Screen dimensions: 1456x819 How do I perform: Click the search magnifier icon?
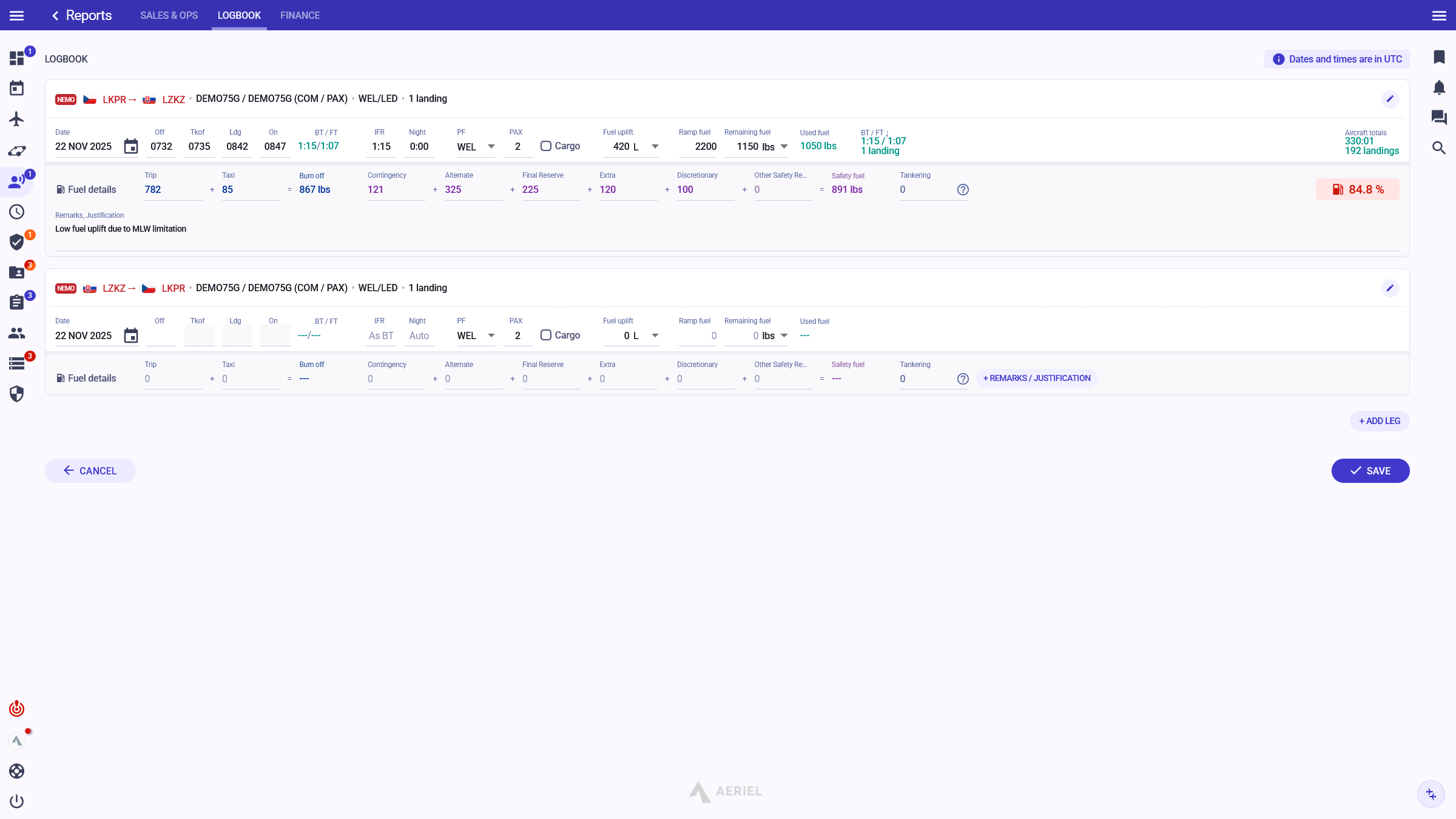point(1439,148)
